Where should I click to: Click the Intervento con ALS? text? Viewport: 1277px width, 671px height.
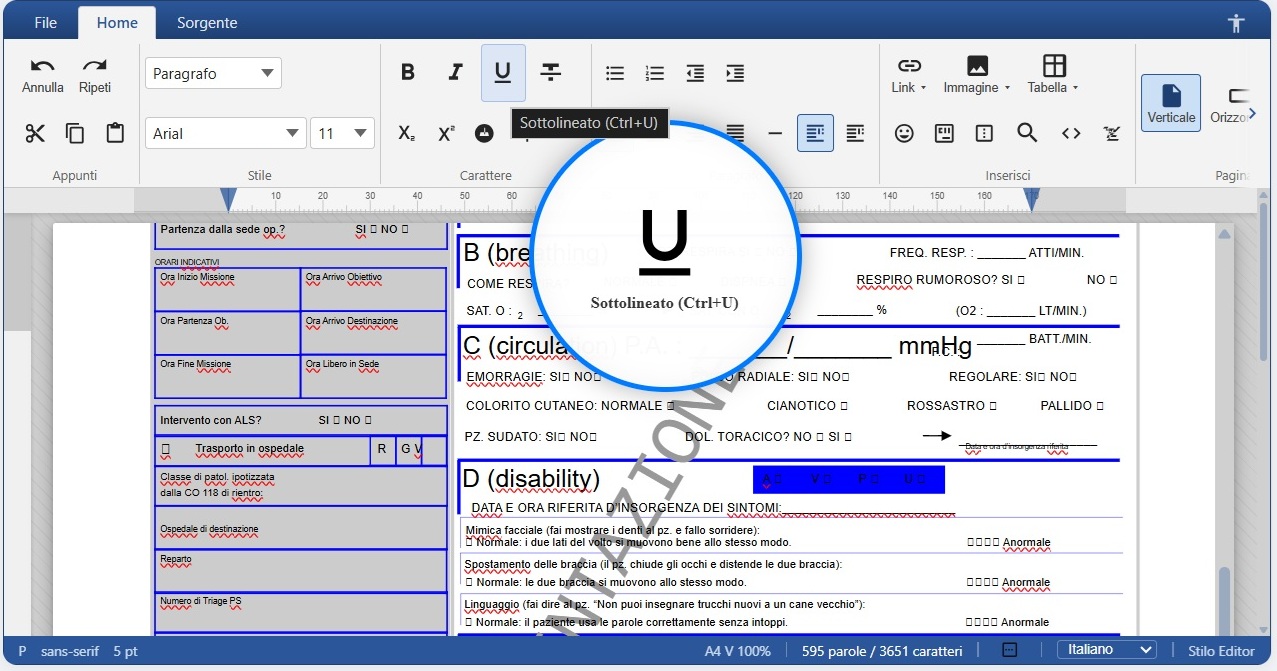click(x=210, y=420)
